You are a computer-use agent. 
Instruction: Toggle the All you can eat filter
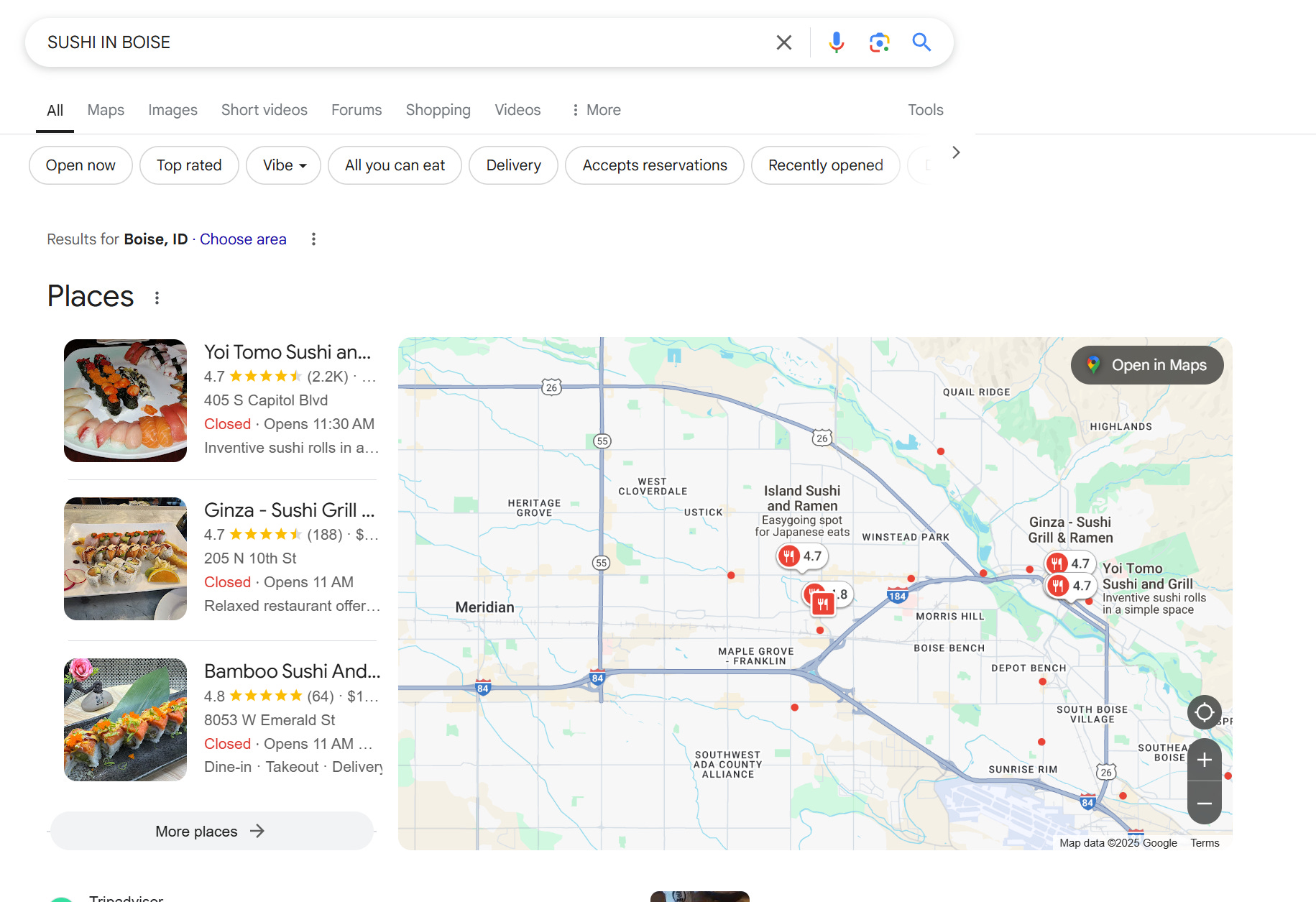395,165
